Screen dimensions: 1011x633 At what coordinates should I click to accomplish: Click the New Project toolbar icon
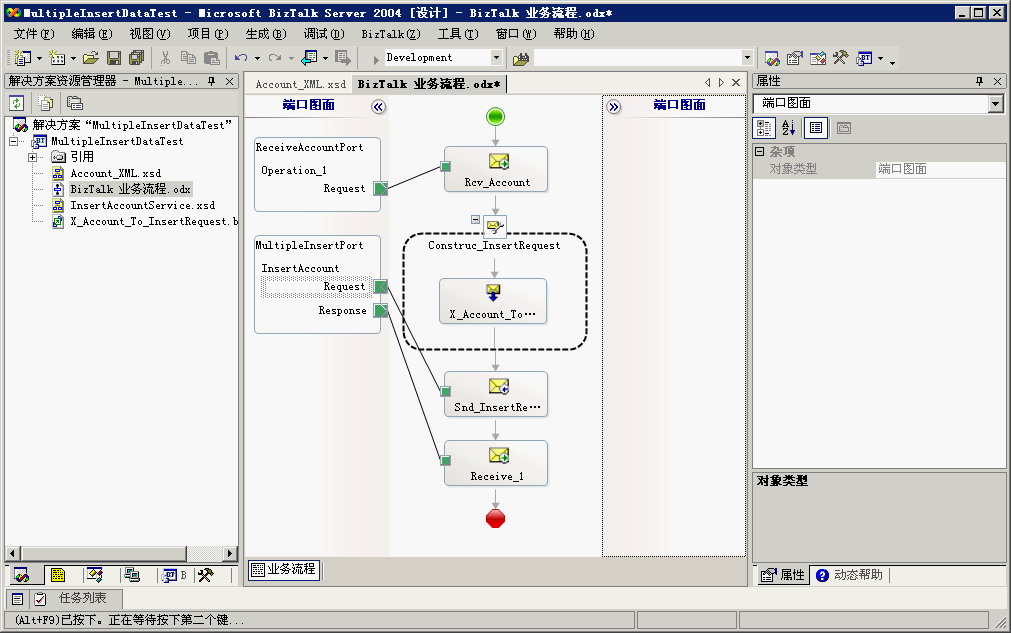click(22, 58)
